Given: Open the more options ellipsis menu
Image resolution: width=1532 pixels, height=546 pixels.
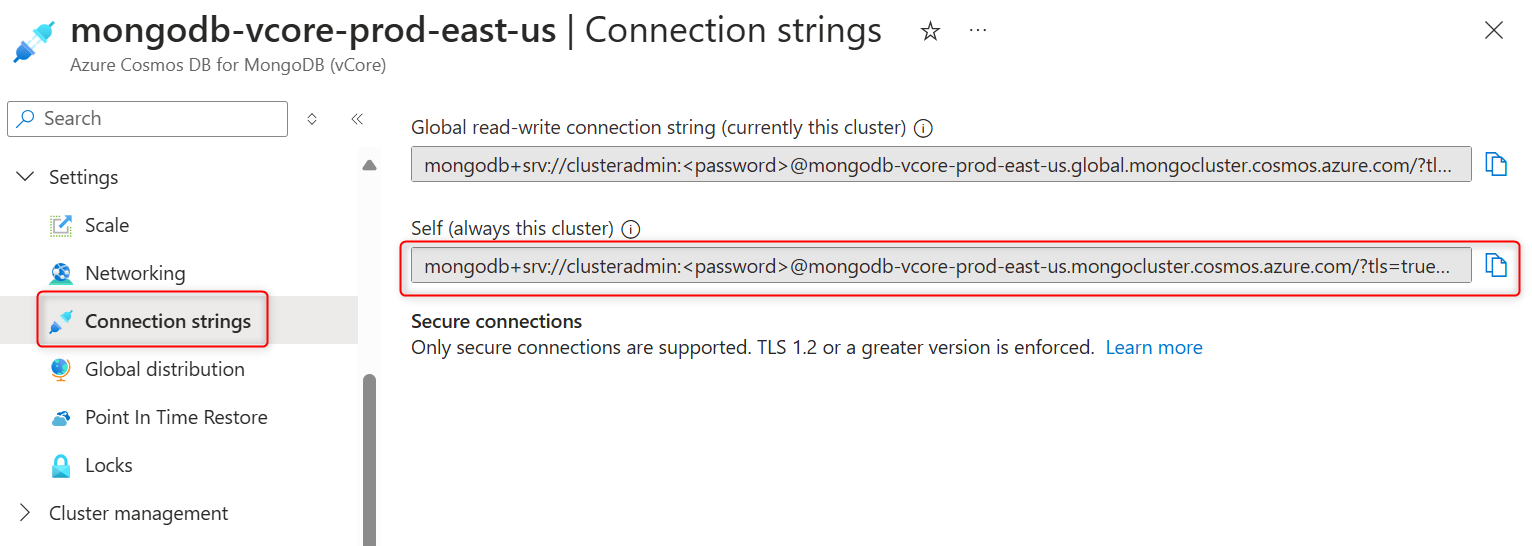Looking at the screenshot, I should (978, 31).
